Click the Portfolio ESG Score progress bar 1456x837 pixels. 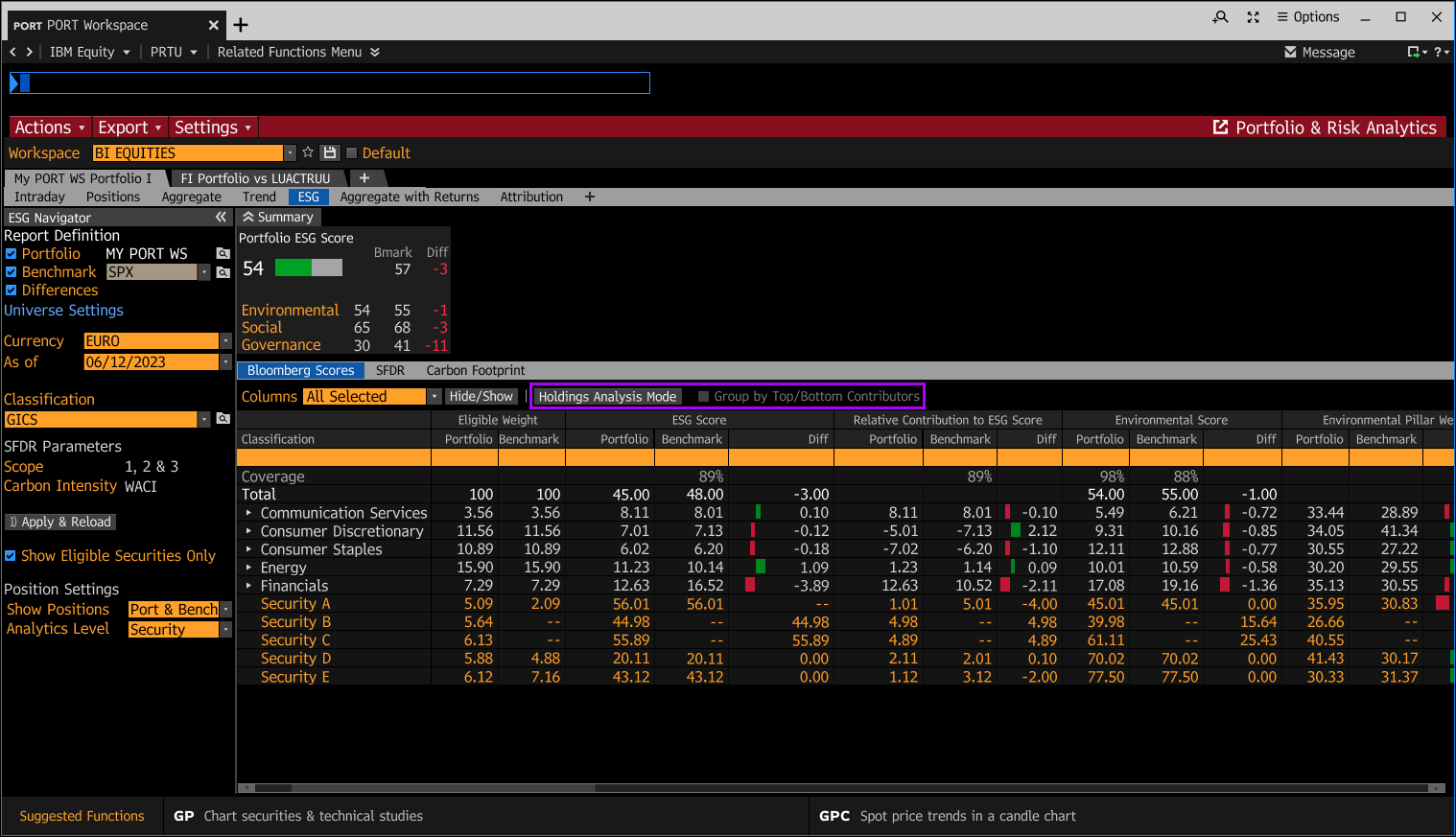pyautogui.click(x=309, y=267)
